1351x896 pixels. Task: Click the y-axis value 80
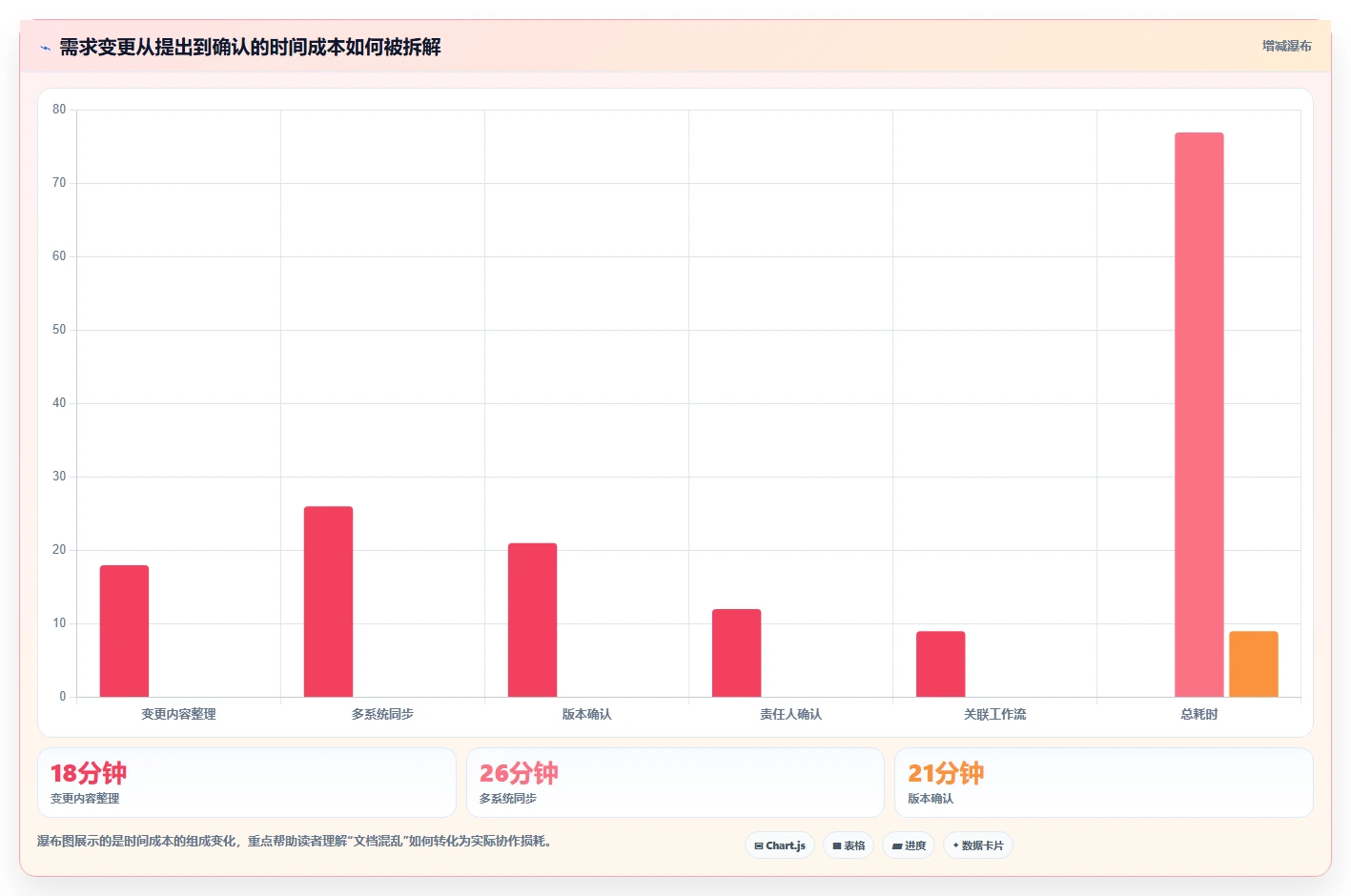pyautogui.click(x=59, y=110)
